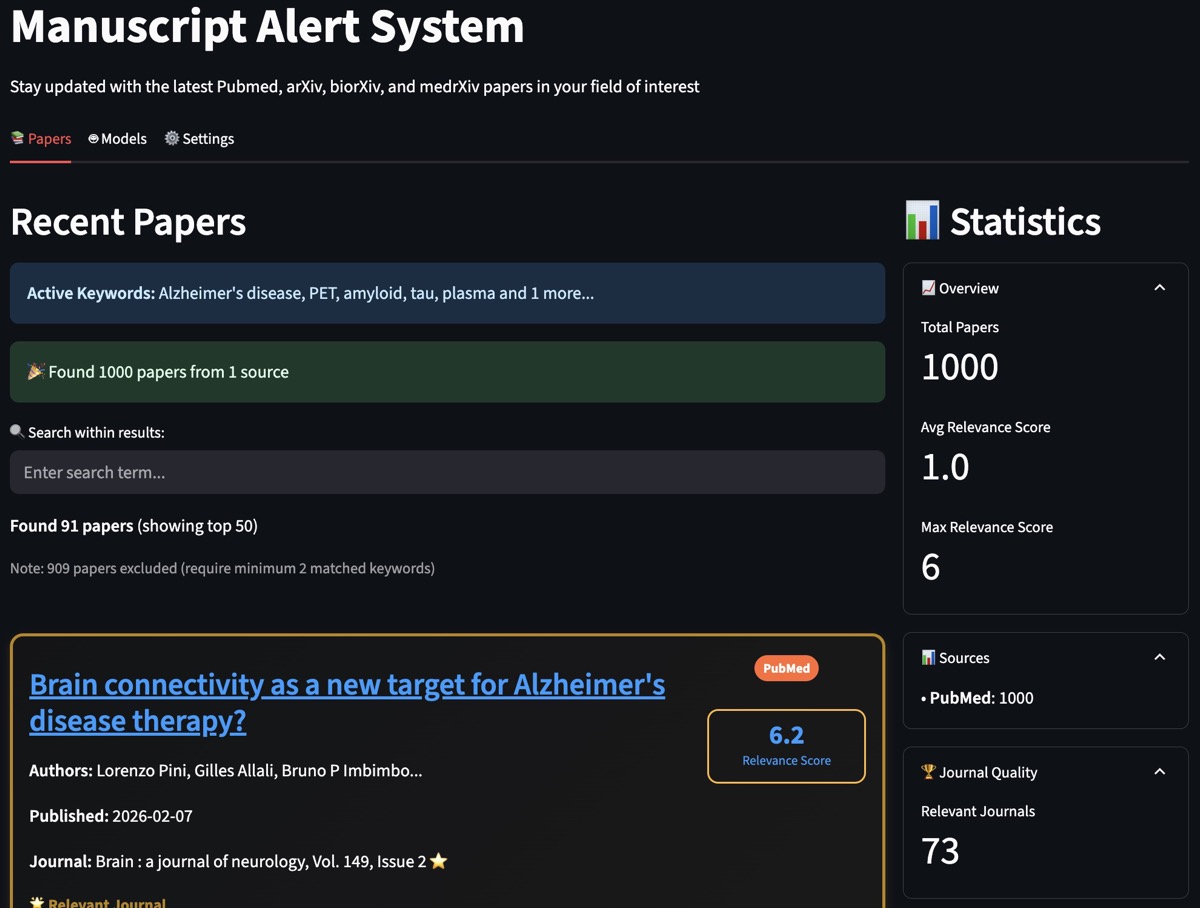Click the books icon on Papers tab

[x=18, y=138]
